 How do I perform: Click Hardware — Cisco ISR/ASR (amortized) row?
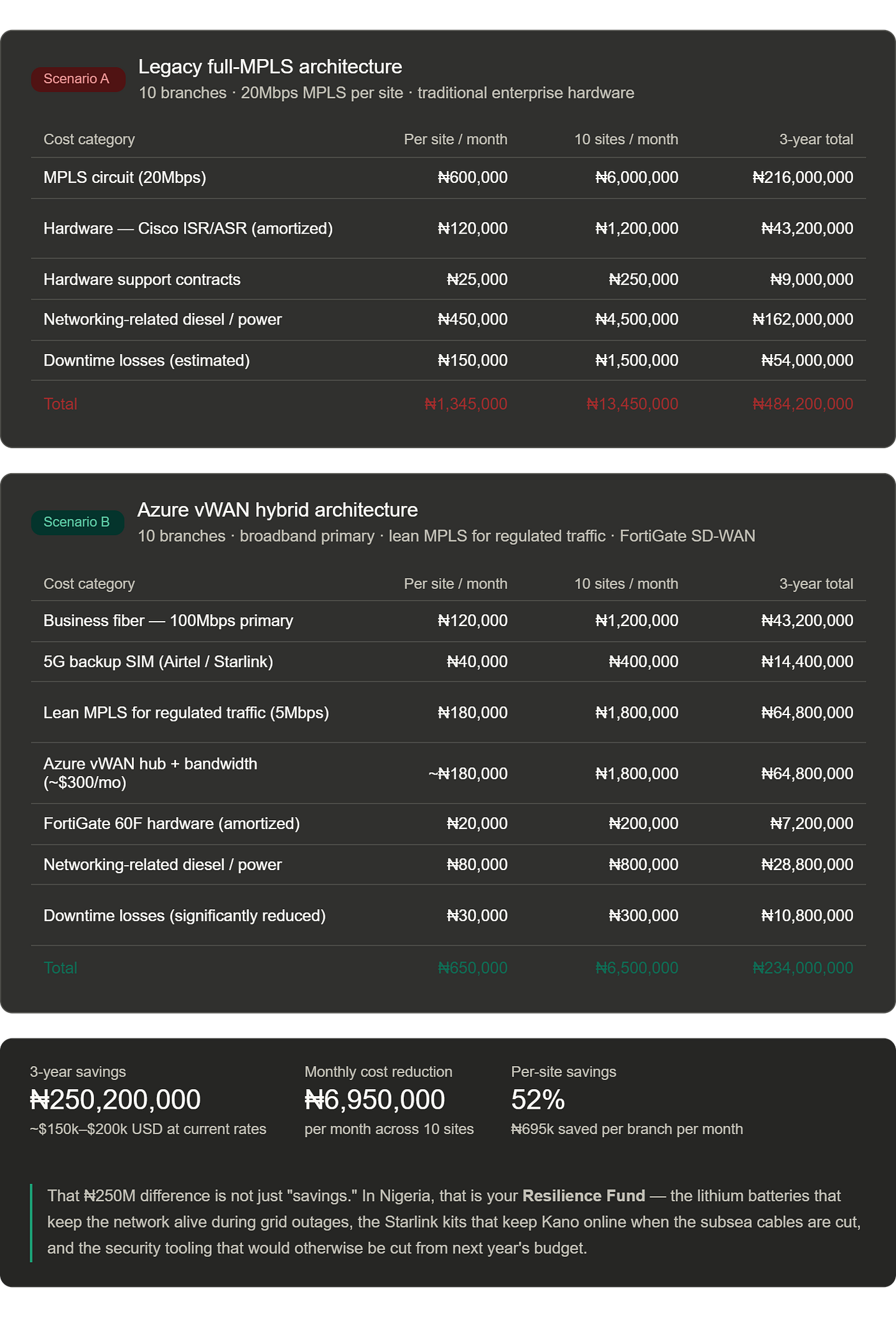pyautogui.click(x=449, y=229)
